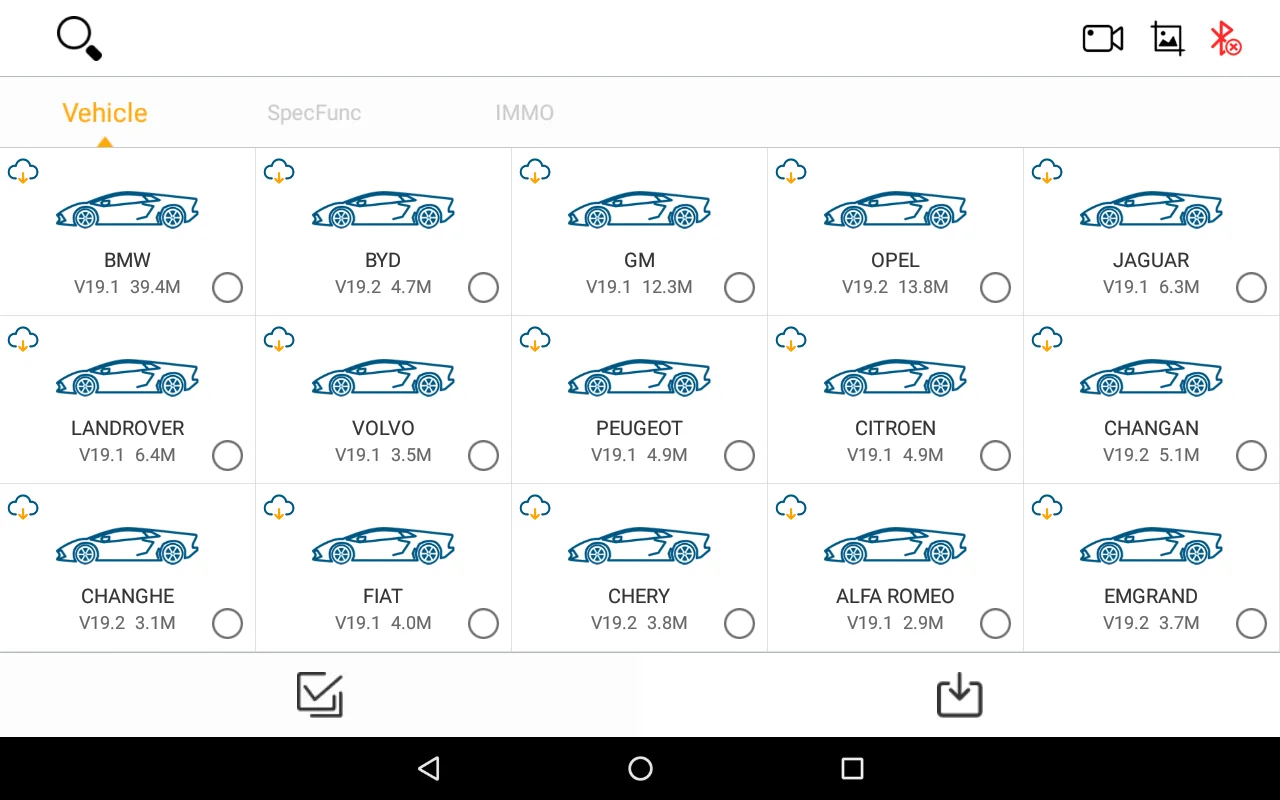Select the JAGUAR radio button

point(1251,287)
